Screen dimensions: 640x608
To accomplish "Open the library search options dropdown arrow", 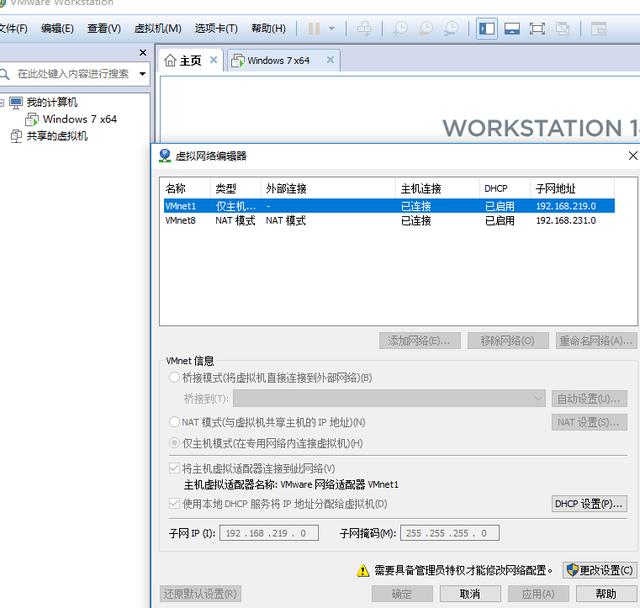I will click(x=142, y=74).
